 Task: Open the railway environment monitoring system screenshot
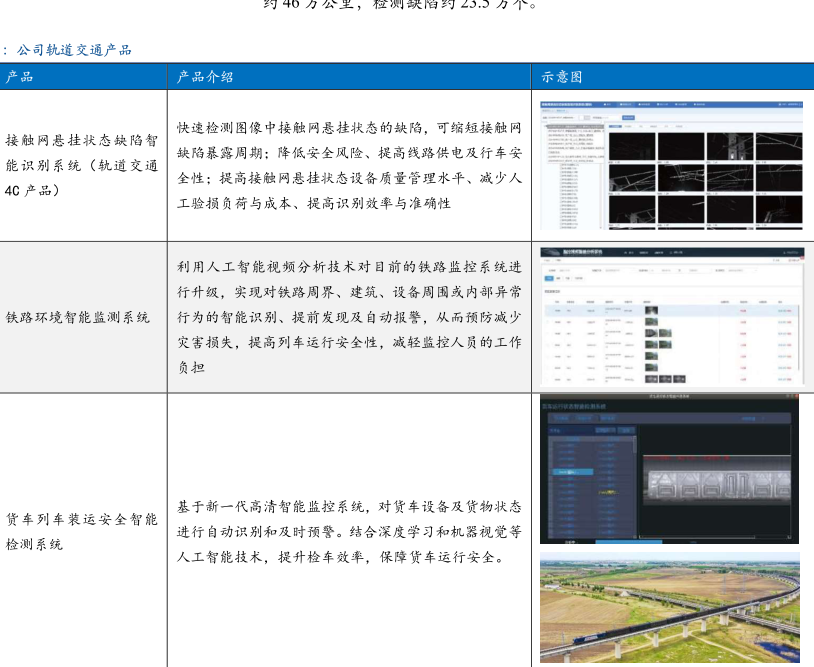coord(671,316)
